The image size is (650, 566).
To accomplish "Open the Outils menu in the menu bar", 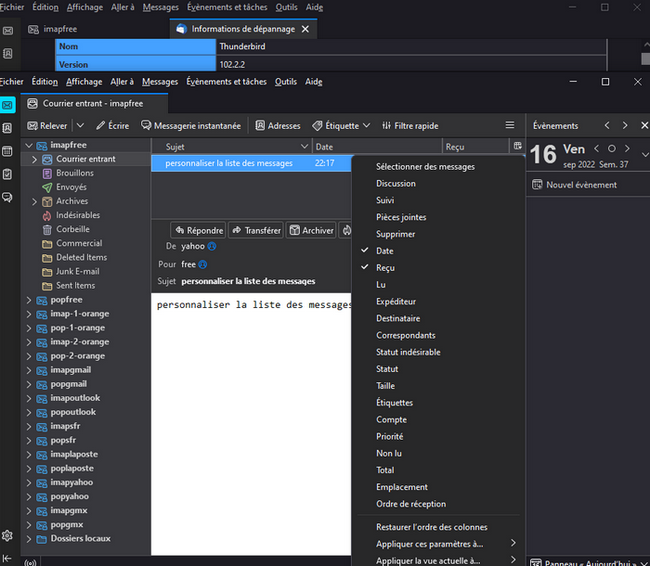I will (x=286, y=82).
